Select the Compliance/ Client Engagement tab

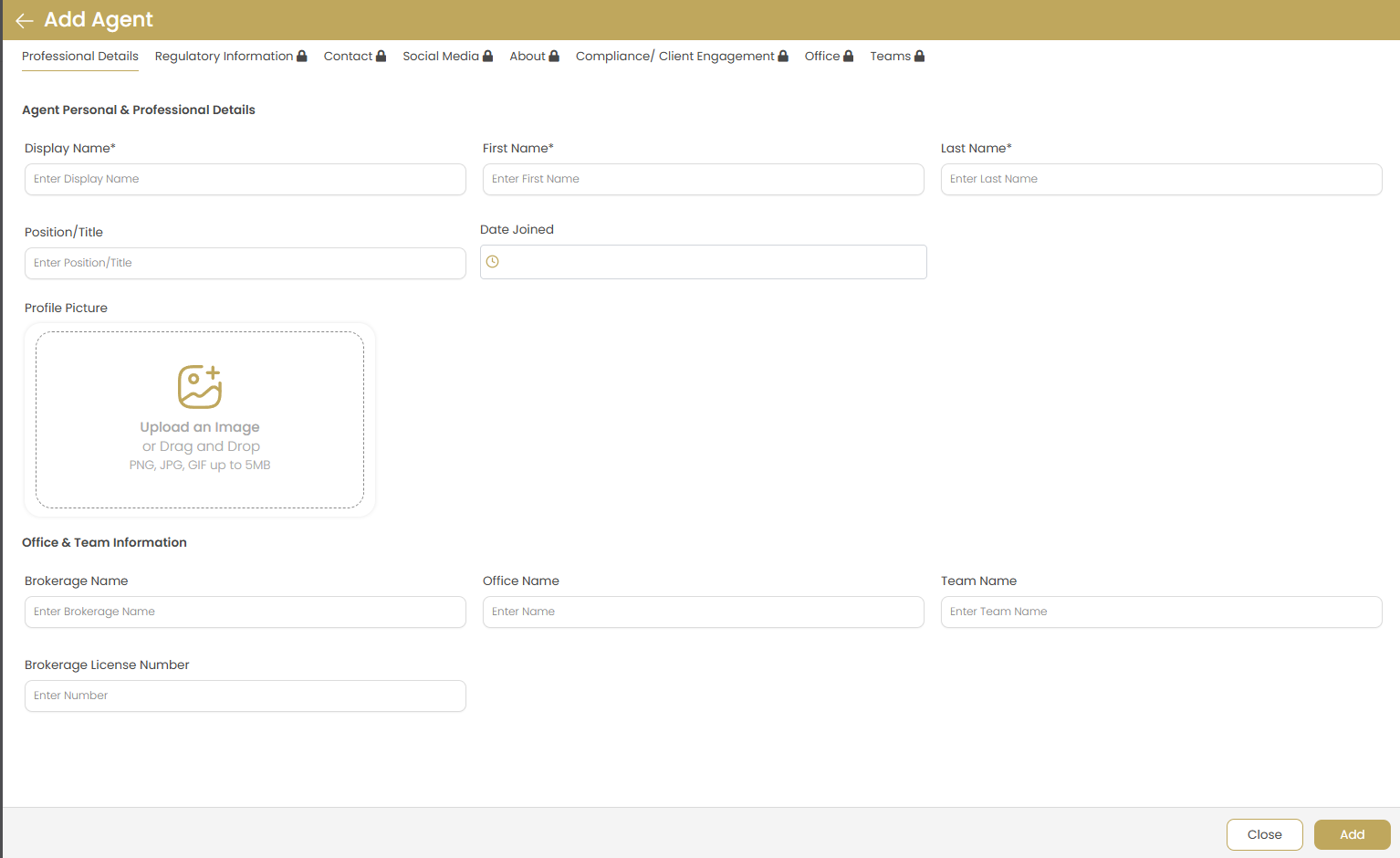tap(675, 56)
